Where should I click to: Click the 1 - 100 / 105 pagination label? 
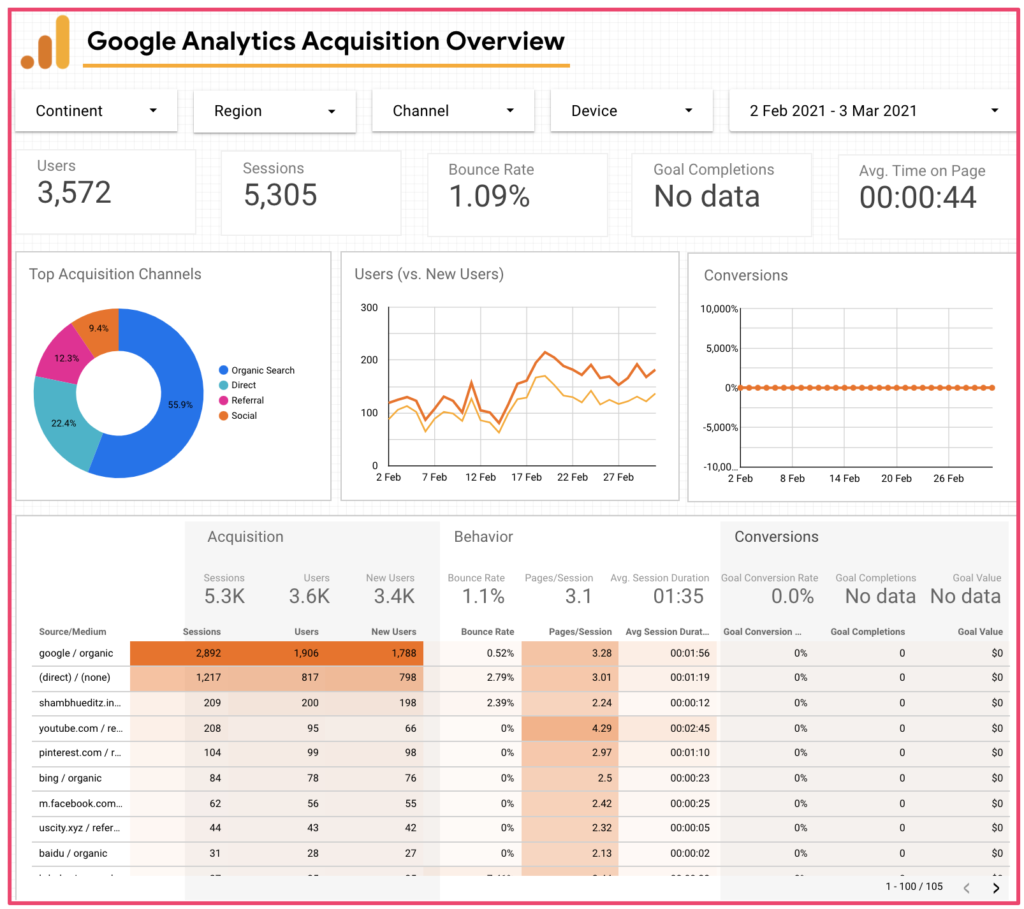click(x=914, y=887)
